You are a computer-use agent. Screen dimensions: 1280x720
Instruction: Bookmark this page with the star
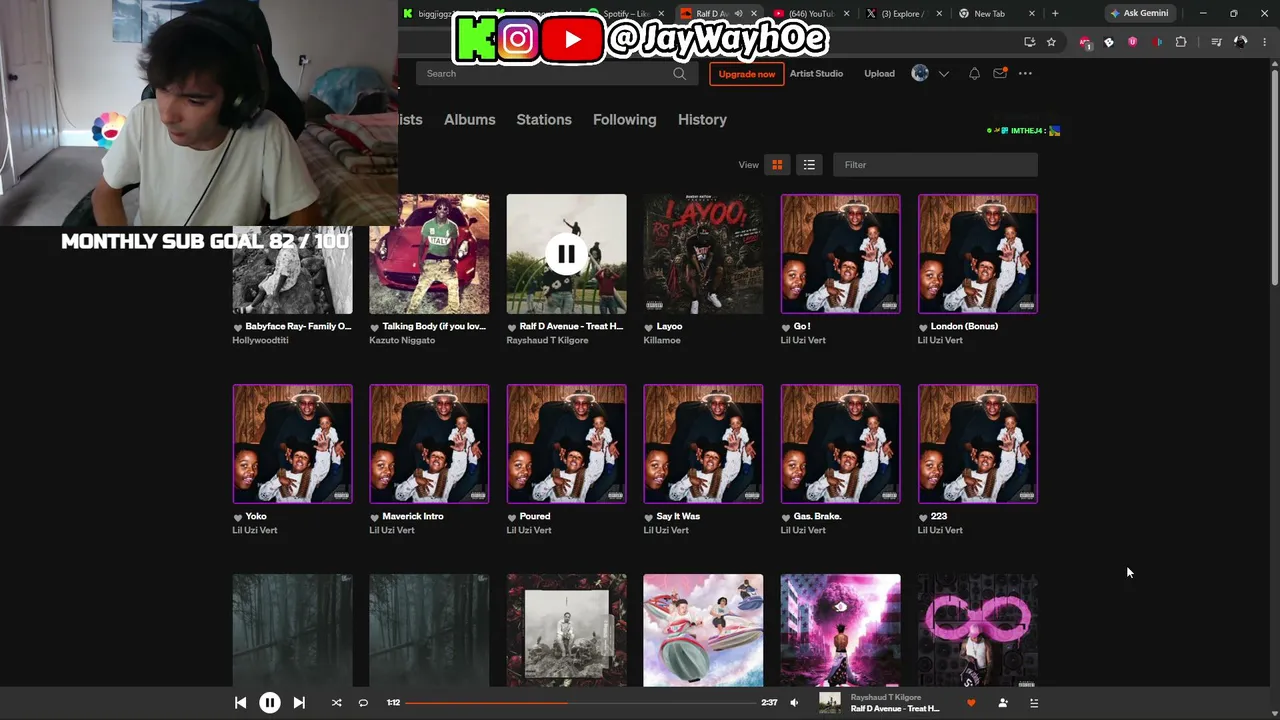(1051, 42)
